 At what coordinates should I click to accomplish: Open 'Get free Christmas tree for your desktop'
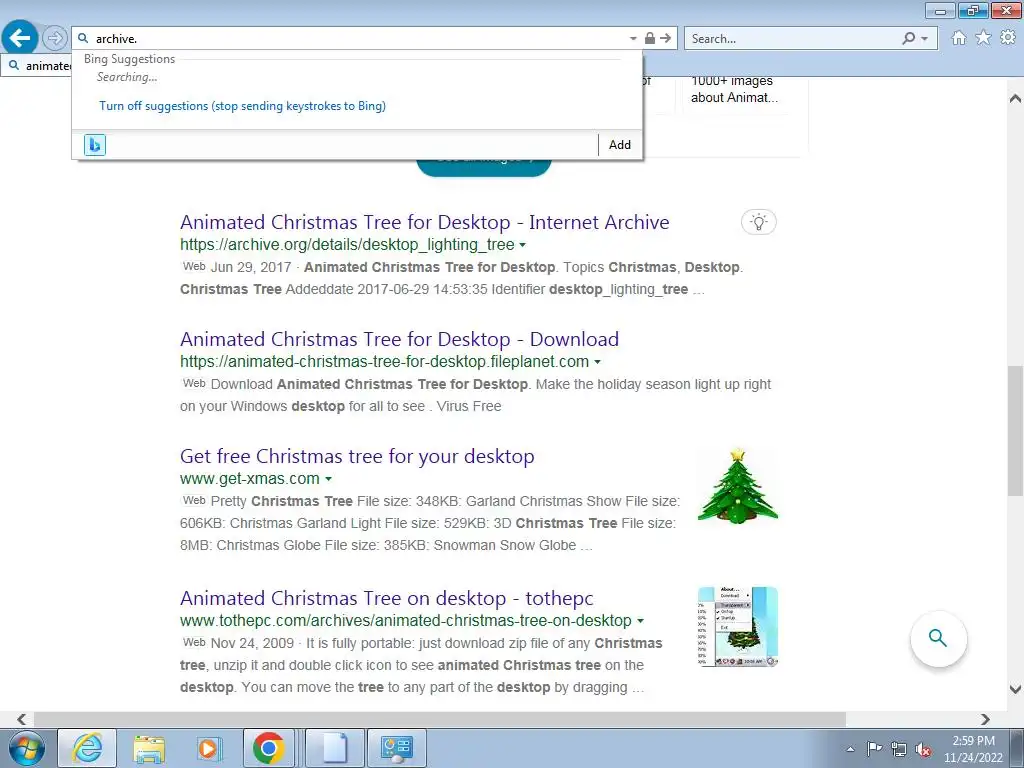click(x=357, y=456)
